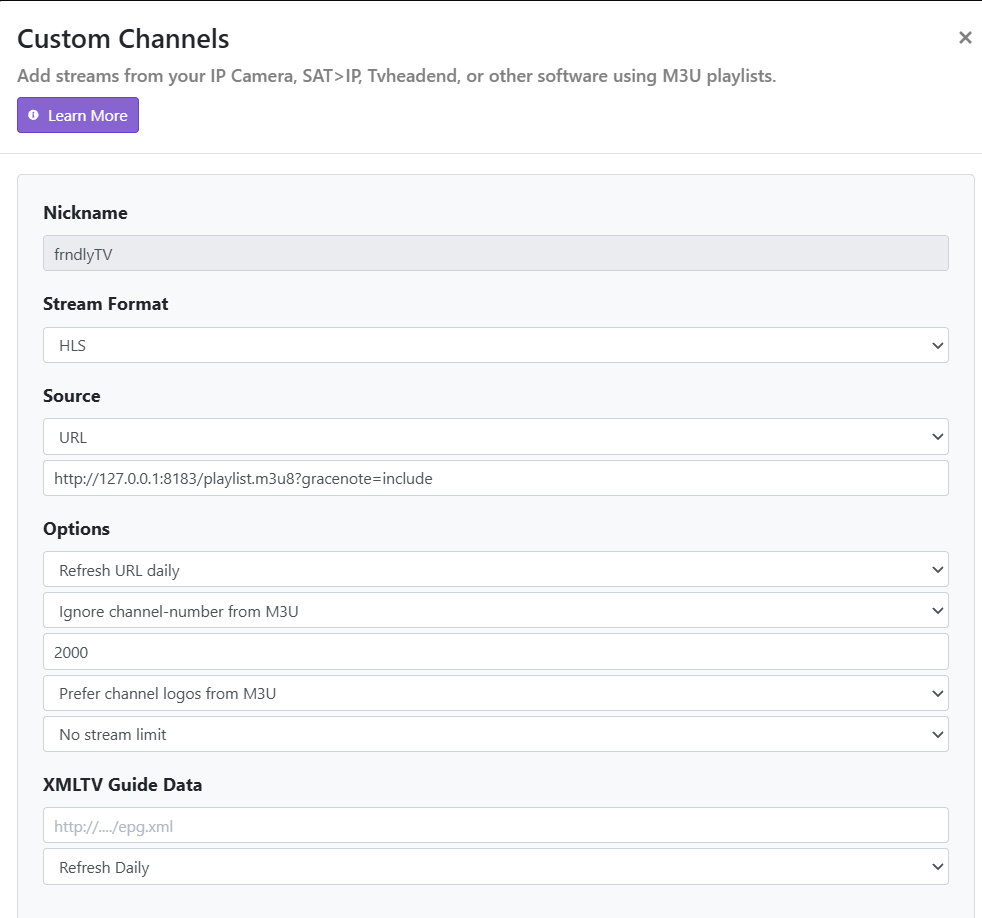Click the Stream Format label
The image size is (982, 918).
point(105,304)
